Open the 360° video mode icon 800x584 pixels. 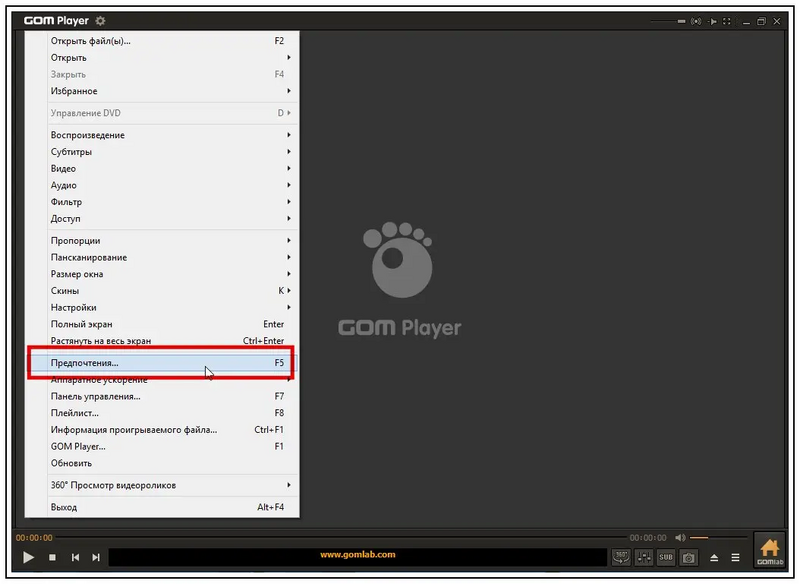(x=621, y=557)
